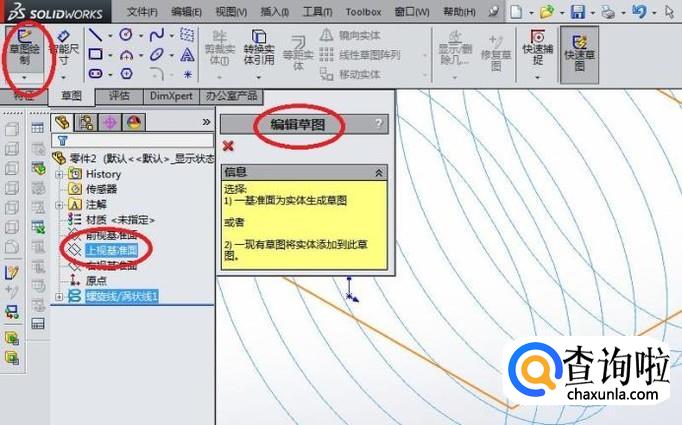Open dropdown arrow under 草图绘制
This screenshot has width=682, height=425.
(24, 77)
